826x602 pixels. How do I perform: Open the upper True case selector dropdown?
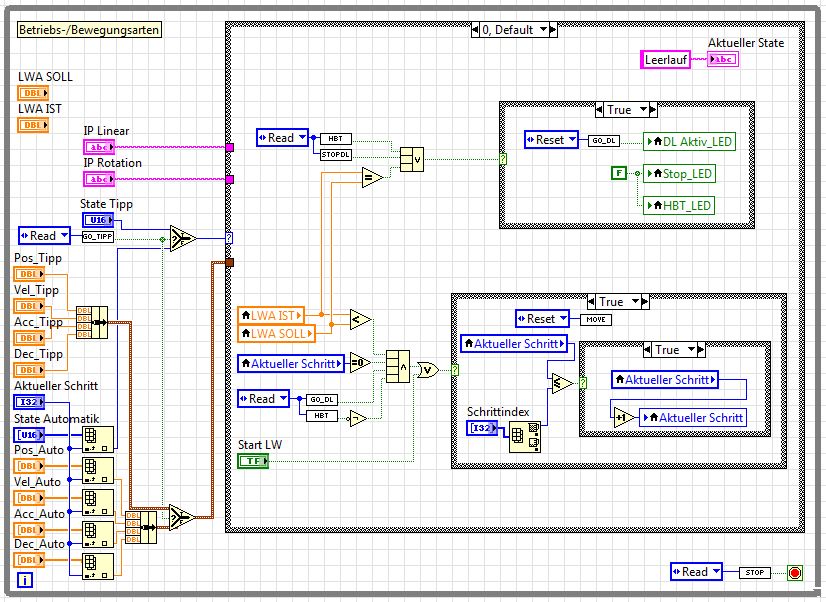644,110
